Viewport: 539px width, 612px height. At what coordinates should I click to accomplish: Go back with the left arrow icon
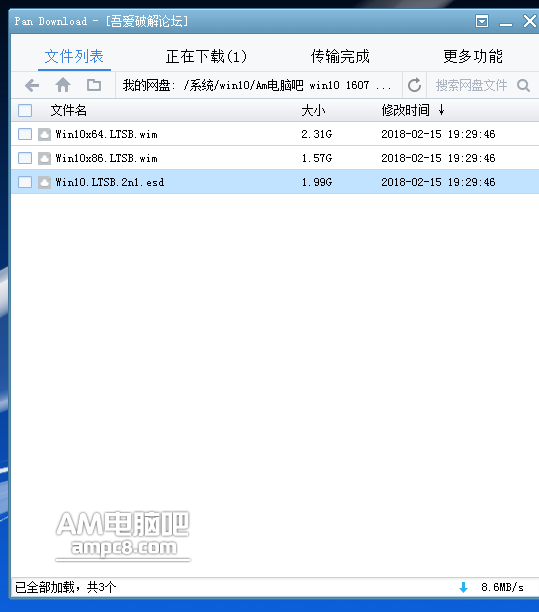click(x=32, y=85)
